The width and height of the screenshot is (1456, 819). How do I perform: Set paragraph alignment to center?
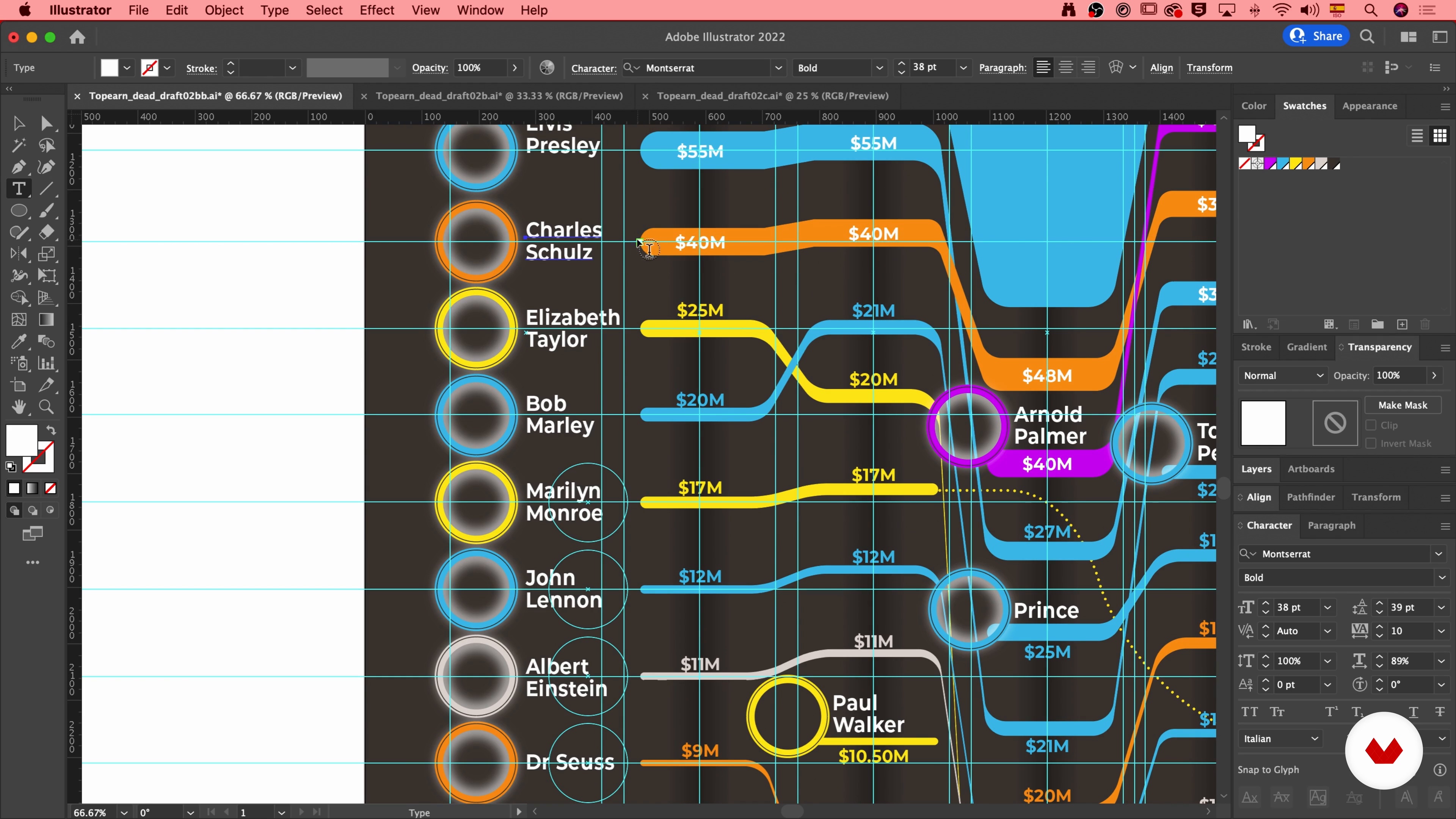click(x=1065, y=68)
